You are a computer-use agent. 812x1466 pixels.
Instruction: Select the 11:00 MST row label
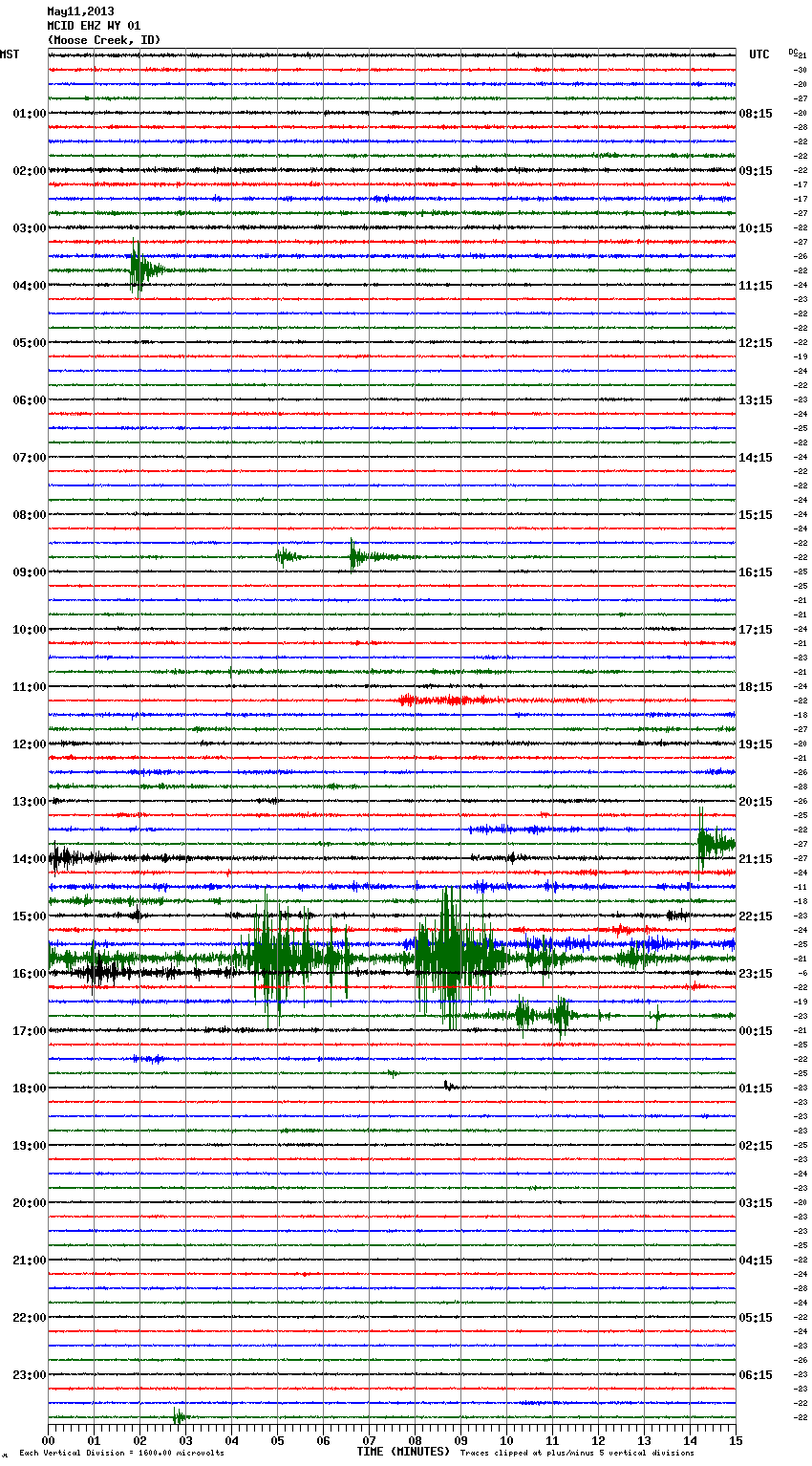[x=30, y=687]
